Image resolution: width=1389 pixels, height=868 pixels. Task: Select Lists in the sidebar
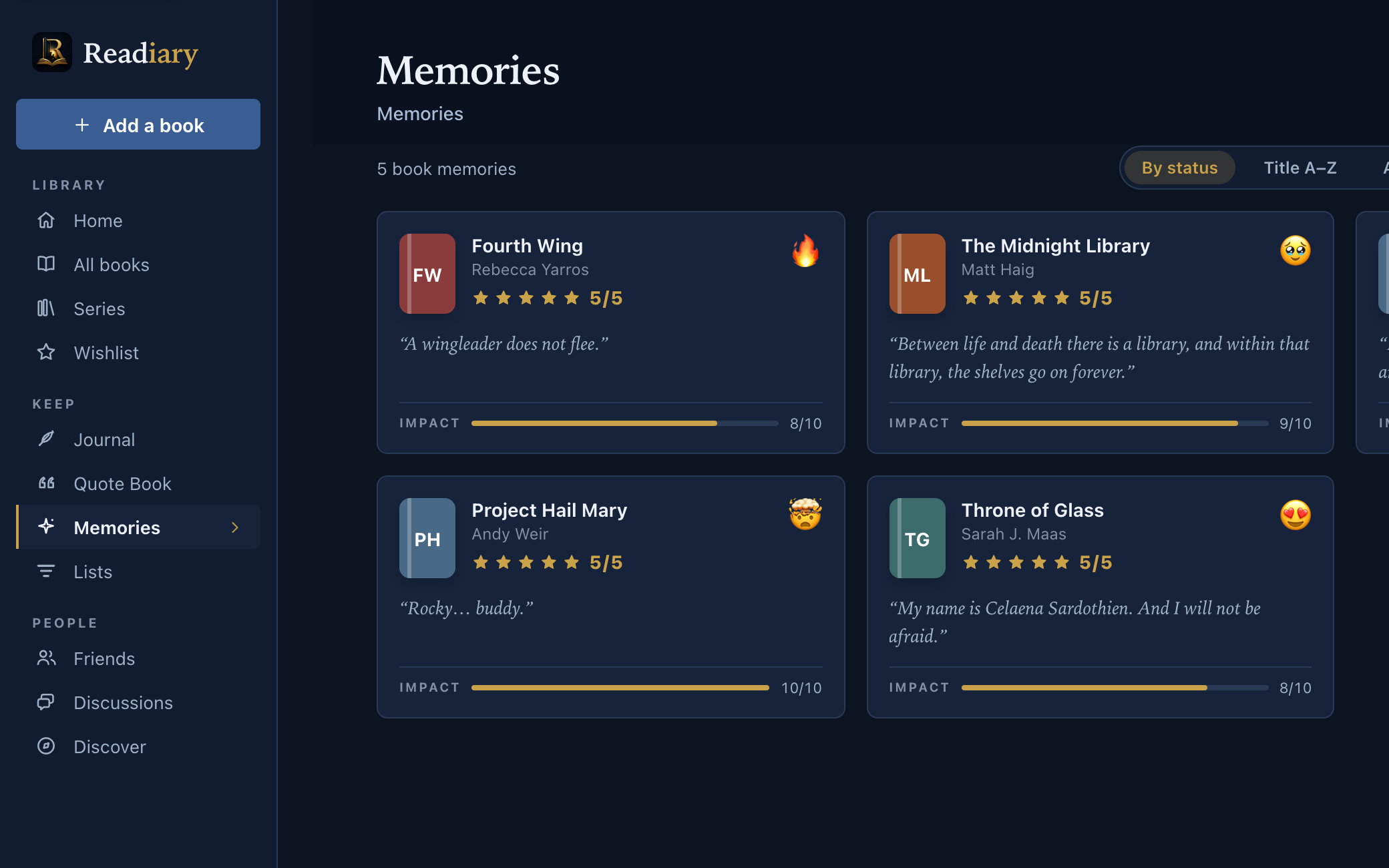point(138,572)
